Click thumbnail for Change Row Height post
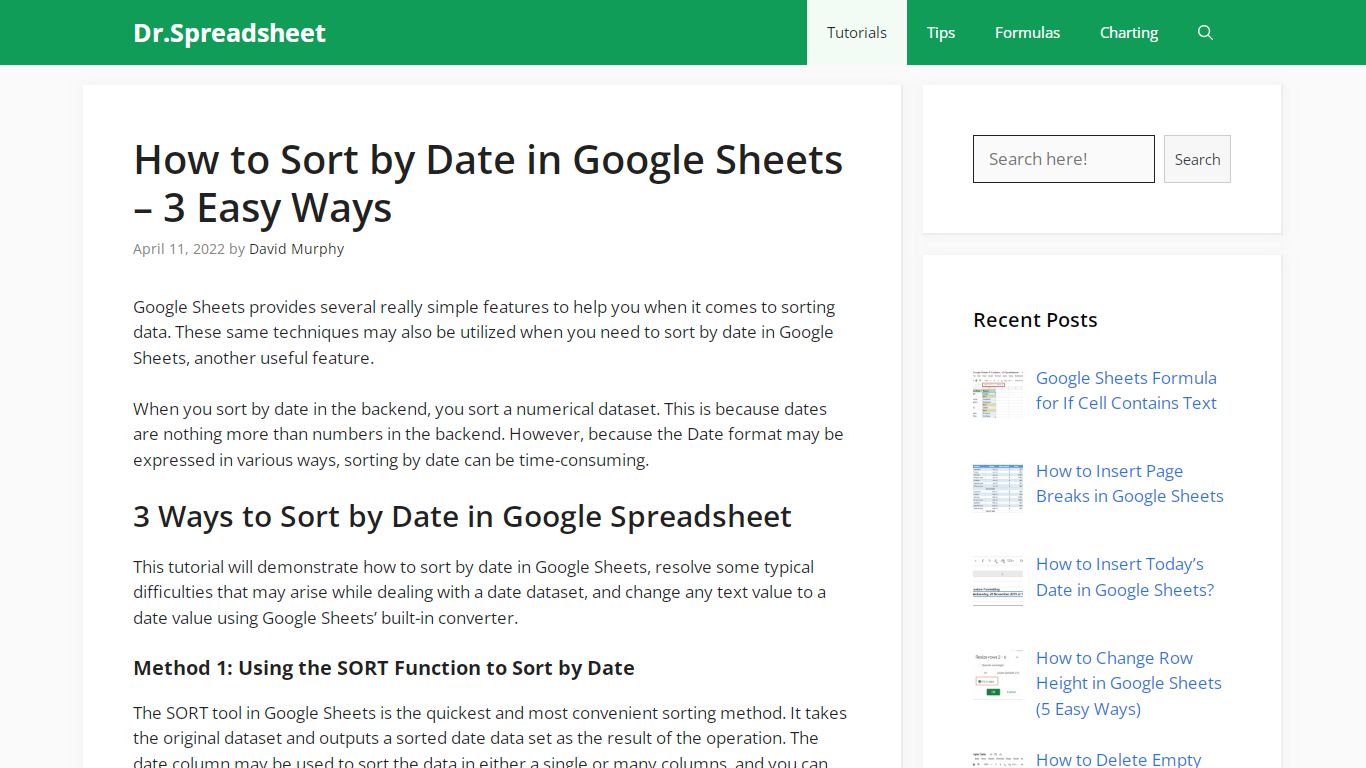The image size is (1366, 768). (x=998, y=675)
